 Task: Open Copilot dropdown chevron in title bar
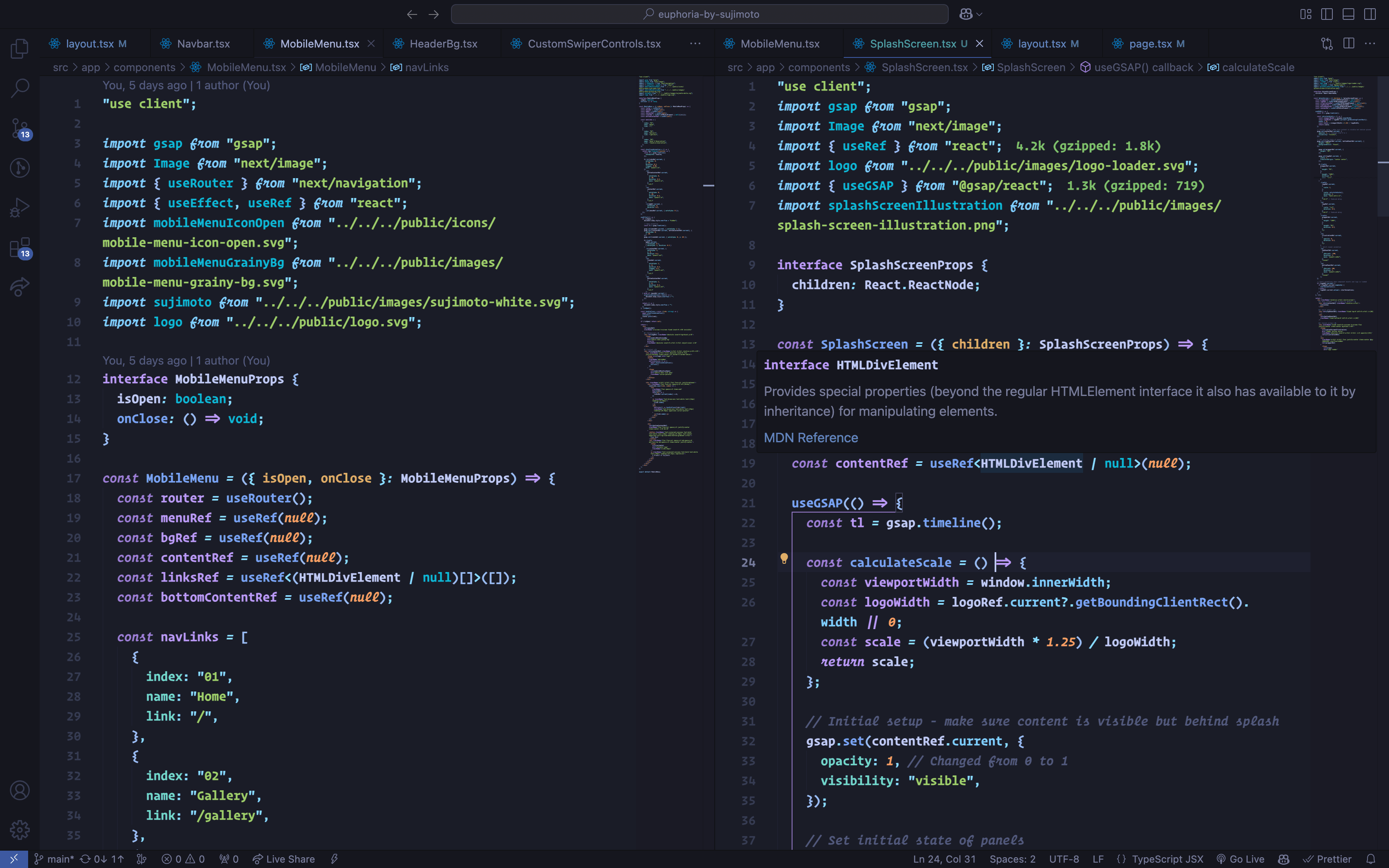pyautogui.click(x=979, y=14)
